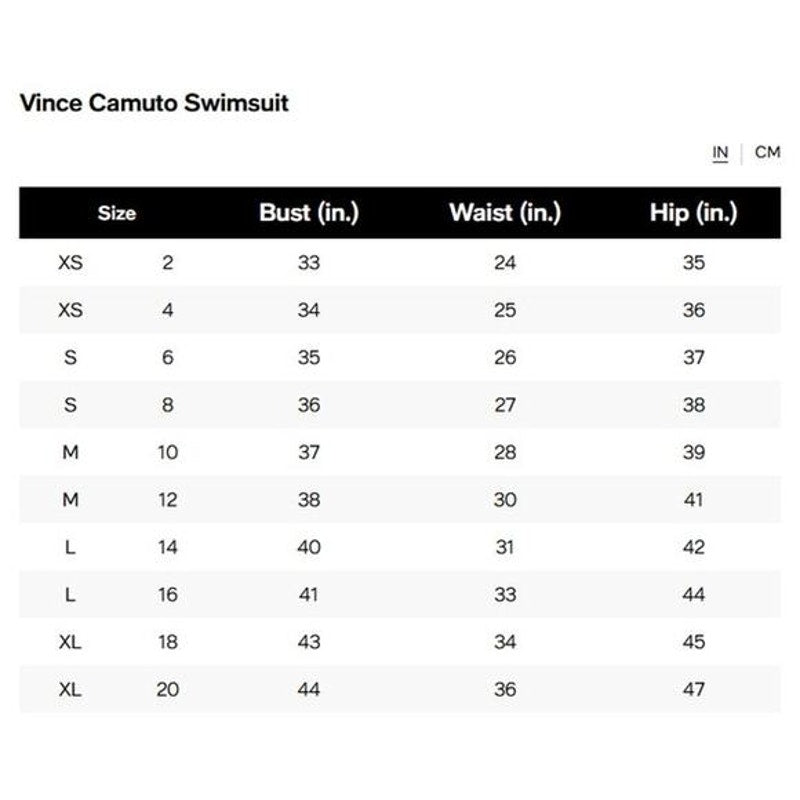This screenshot has width=800, height=800.
Task: Click the XL label in size 20 row
Action: click(70, 689)
